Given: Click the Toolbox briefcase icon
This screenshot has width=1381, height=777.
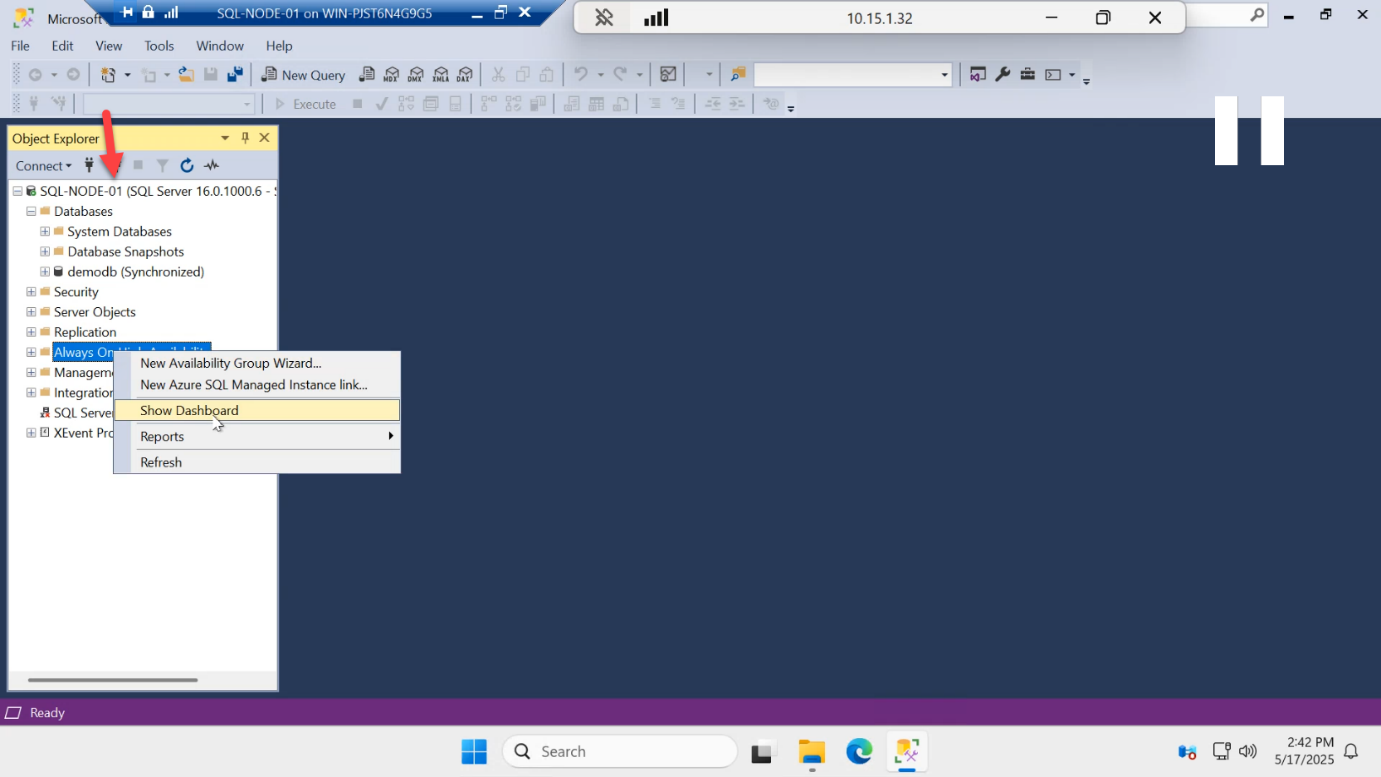Looking at the screenshot, I should (1027, 75).
